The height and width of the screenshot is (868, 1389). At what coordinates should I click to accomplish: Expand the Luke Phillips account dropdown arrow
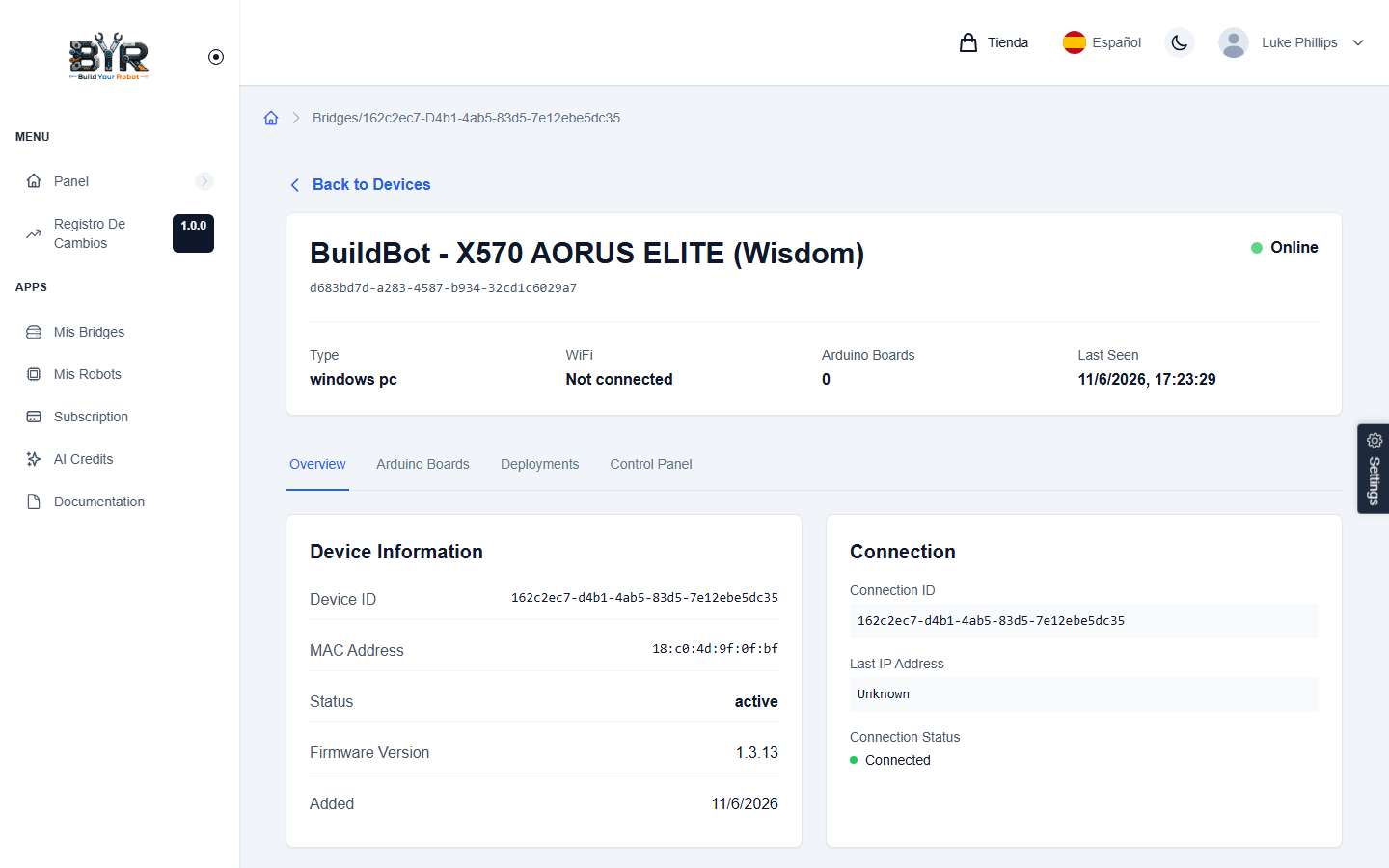point(1358,42)
